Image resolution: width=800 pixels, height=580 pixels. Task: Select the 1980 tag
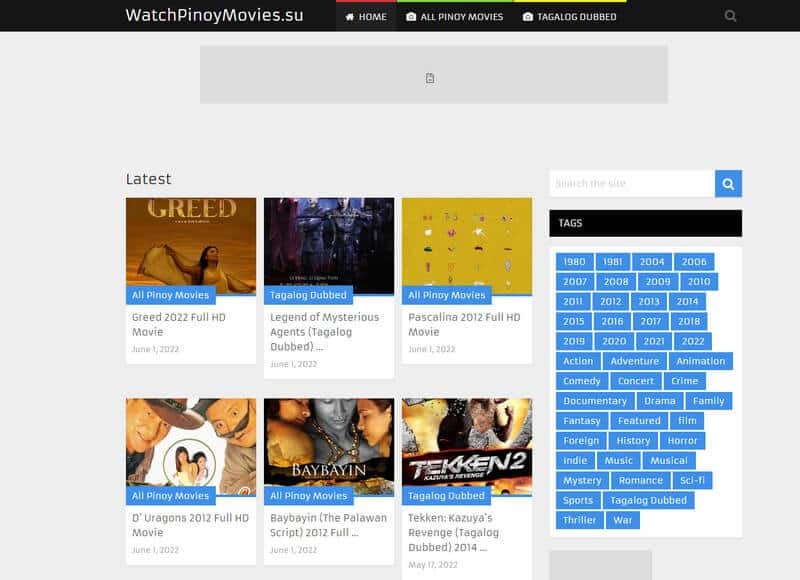click(x=574, y=262)
